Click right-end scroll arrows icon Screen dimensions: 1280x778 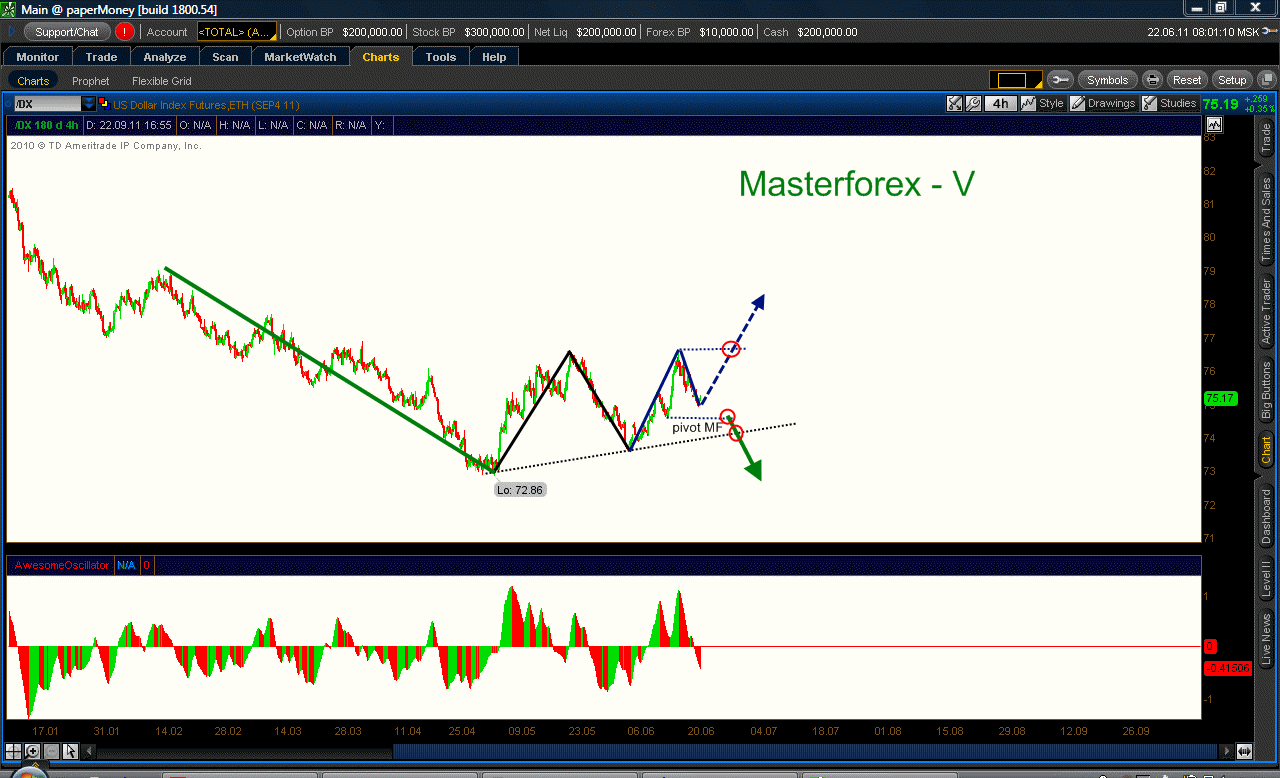coord(1244,751)
